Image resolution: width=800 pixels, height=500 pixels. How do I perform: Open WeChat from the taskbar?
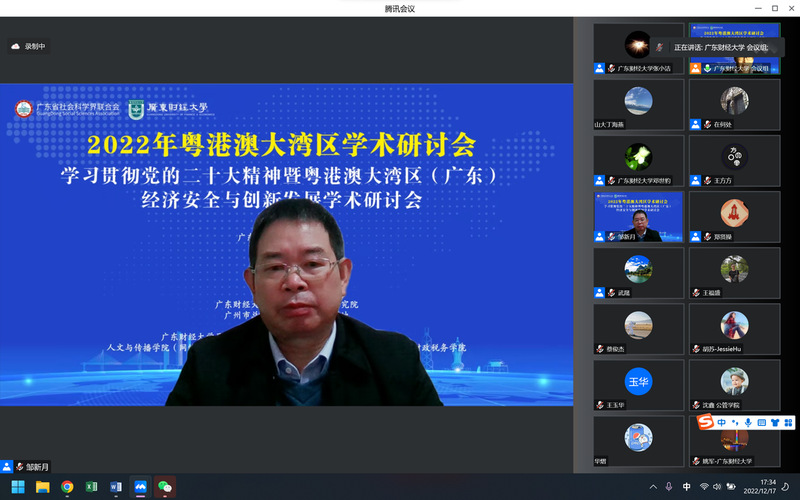[x=165, y=487]
